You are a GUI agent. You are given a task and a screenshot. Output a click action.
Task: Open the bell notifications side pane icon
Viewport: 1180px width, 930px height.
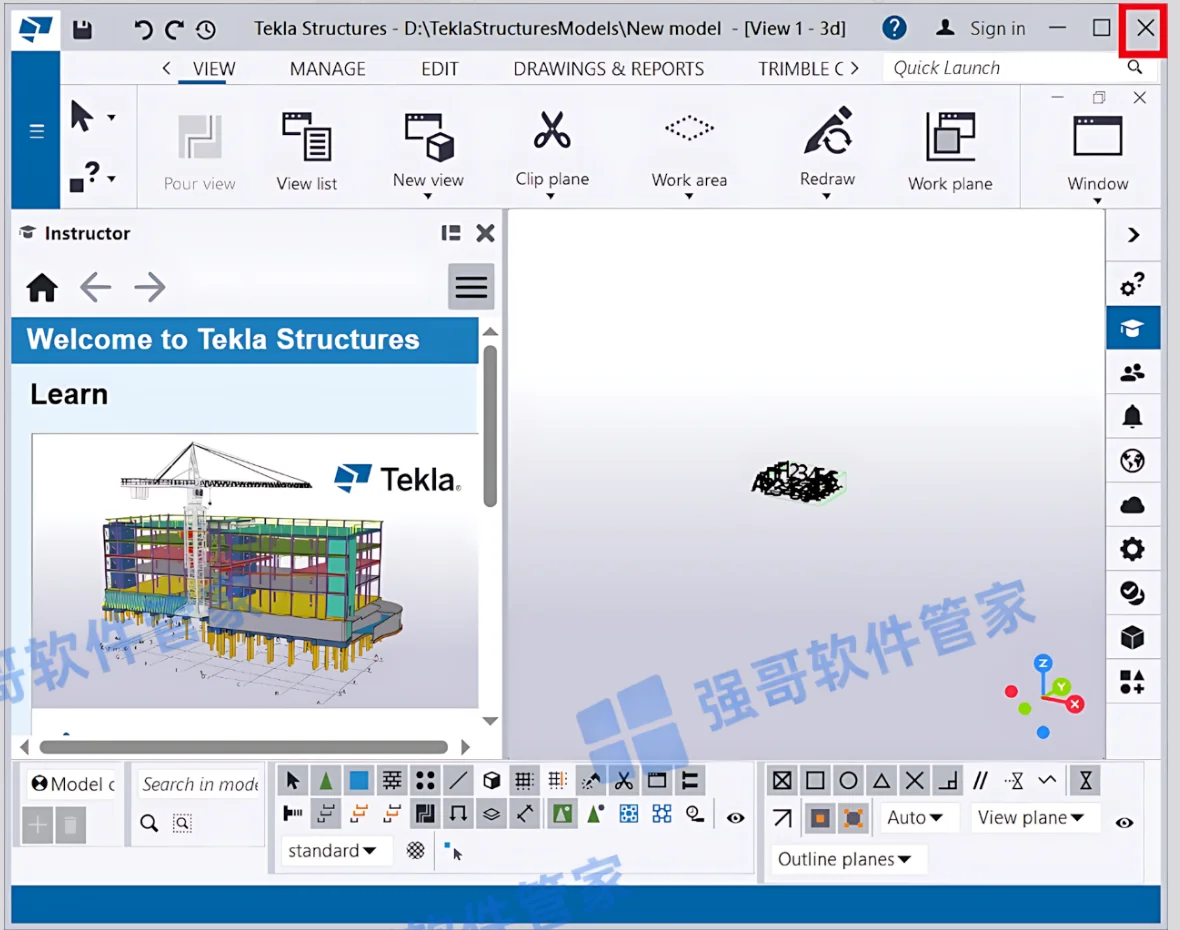point(1132,416)
